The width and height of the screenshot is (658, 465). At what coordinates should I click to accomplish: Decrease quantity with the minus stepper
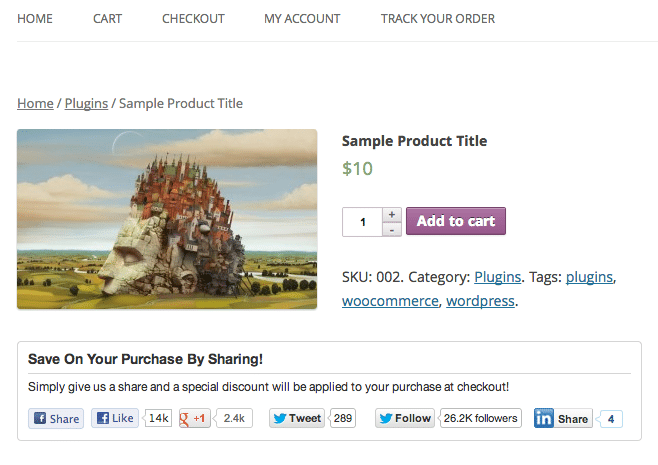coord(392,230)
